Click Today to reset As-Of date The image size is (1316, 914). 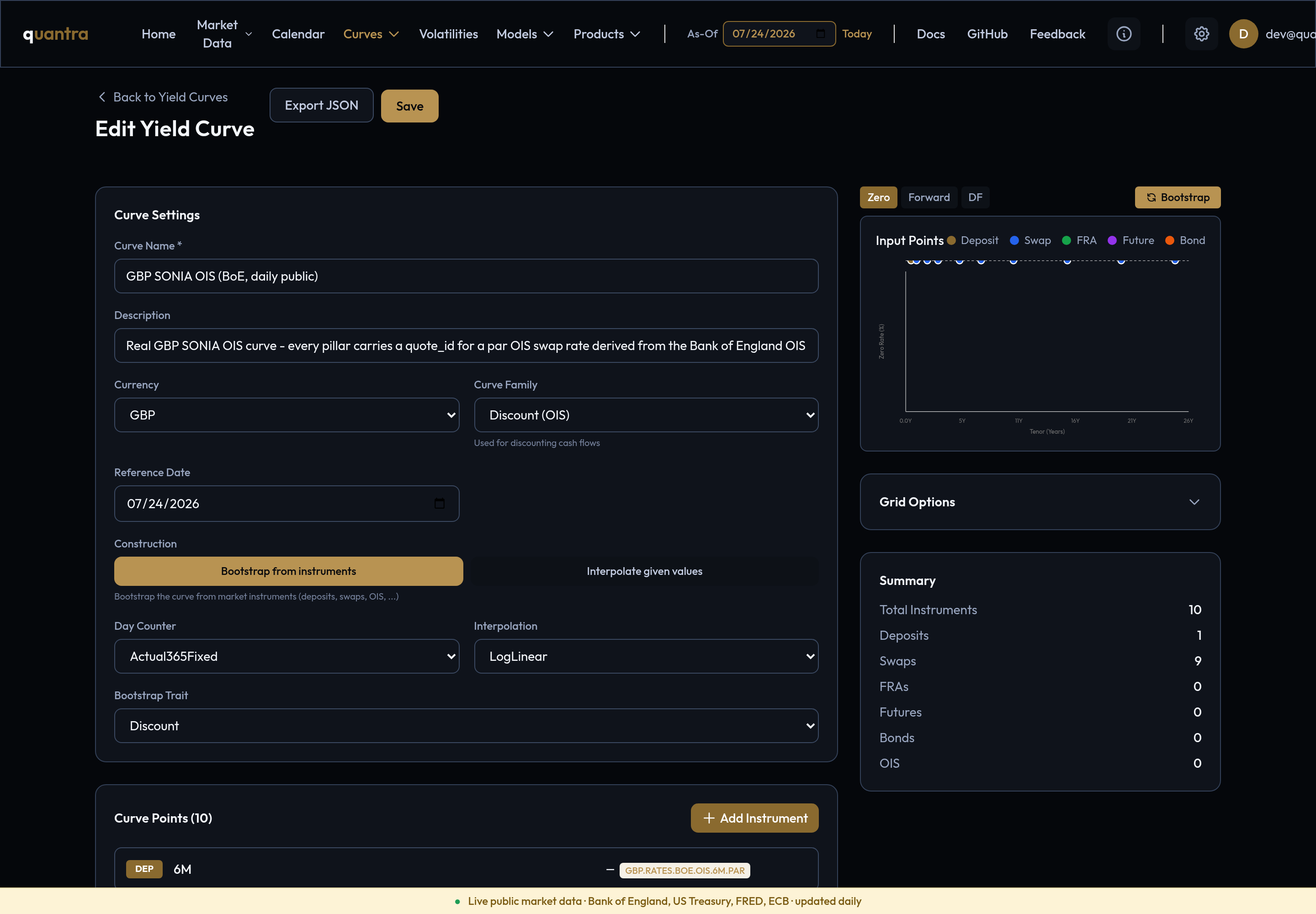tap(857, 34)
